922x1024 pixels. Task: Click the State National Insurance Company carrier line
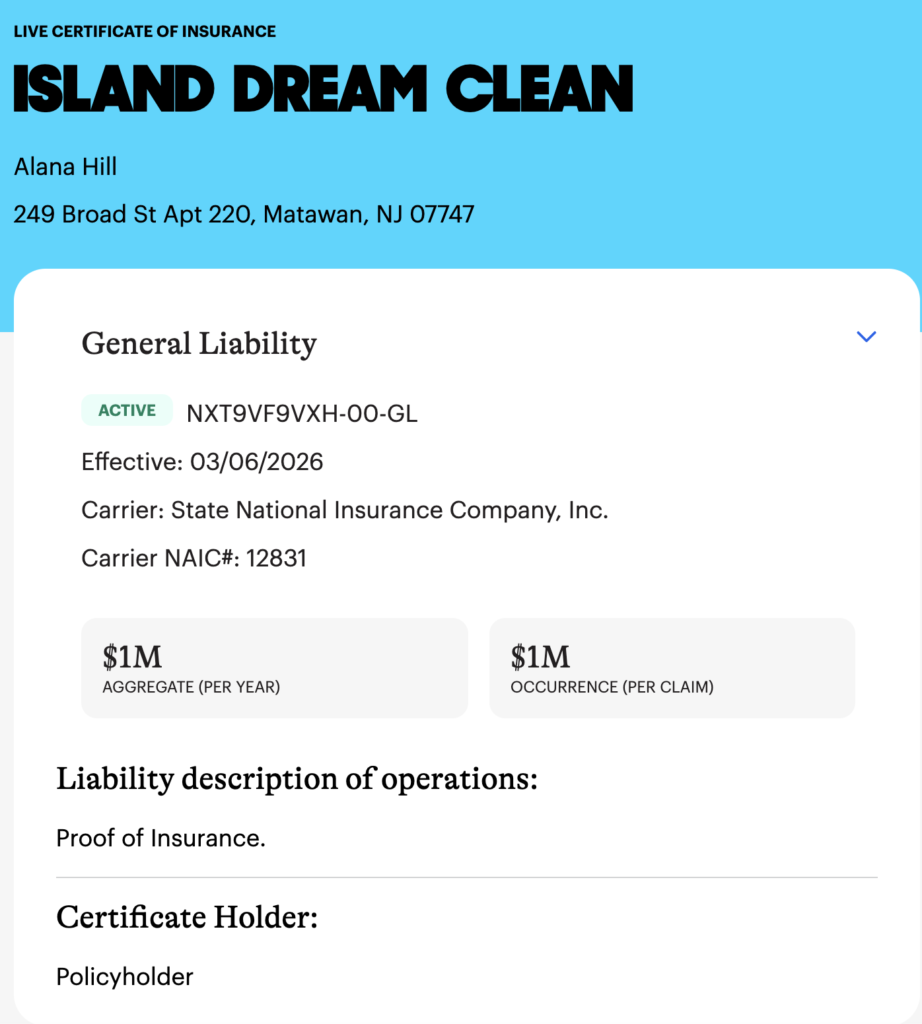[344, 510]
